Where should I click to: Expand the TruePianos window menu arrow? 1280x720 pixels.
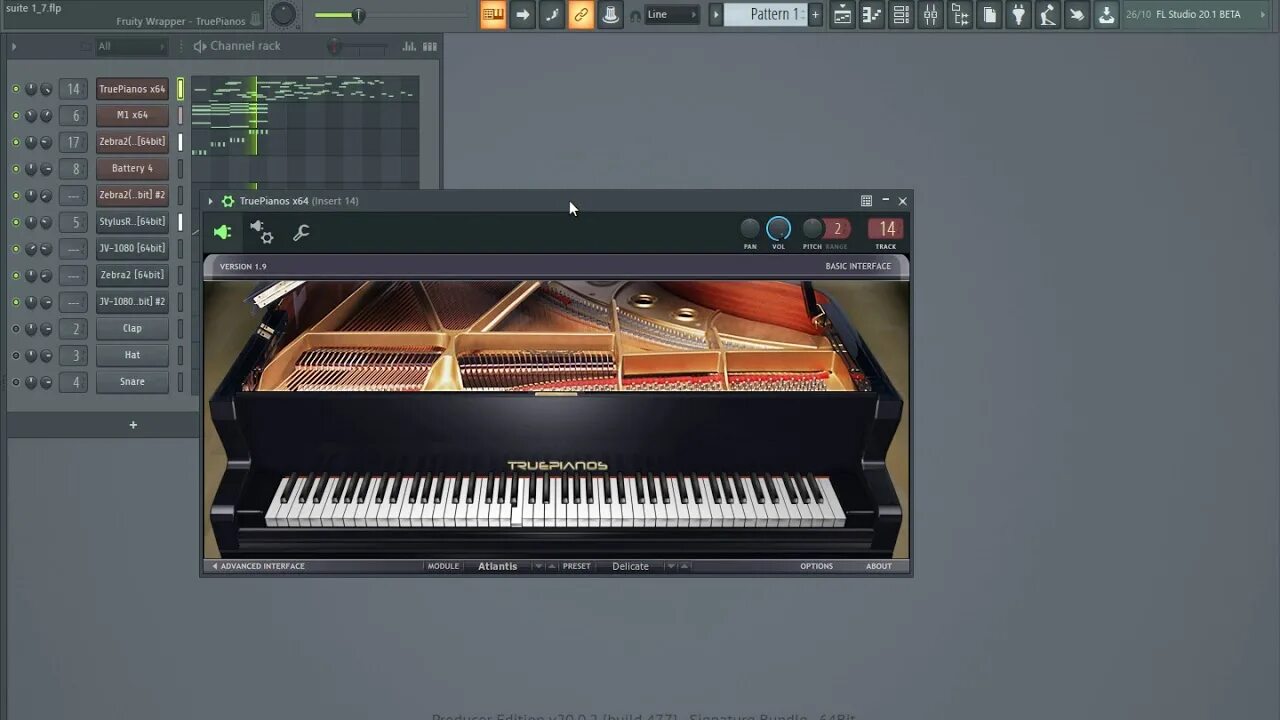pos(210,201)
